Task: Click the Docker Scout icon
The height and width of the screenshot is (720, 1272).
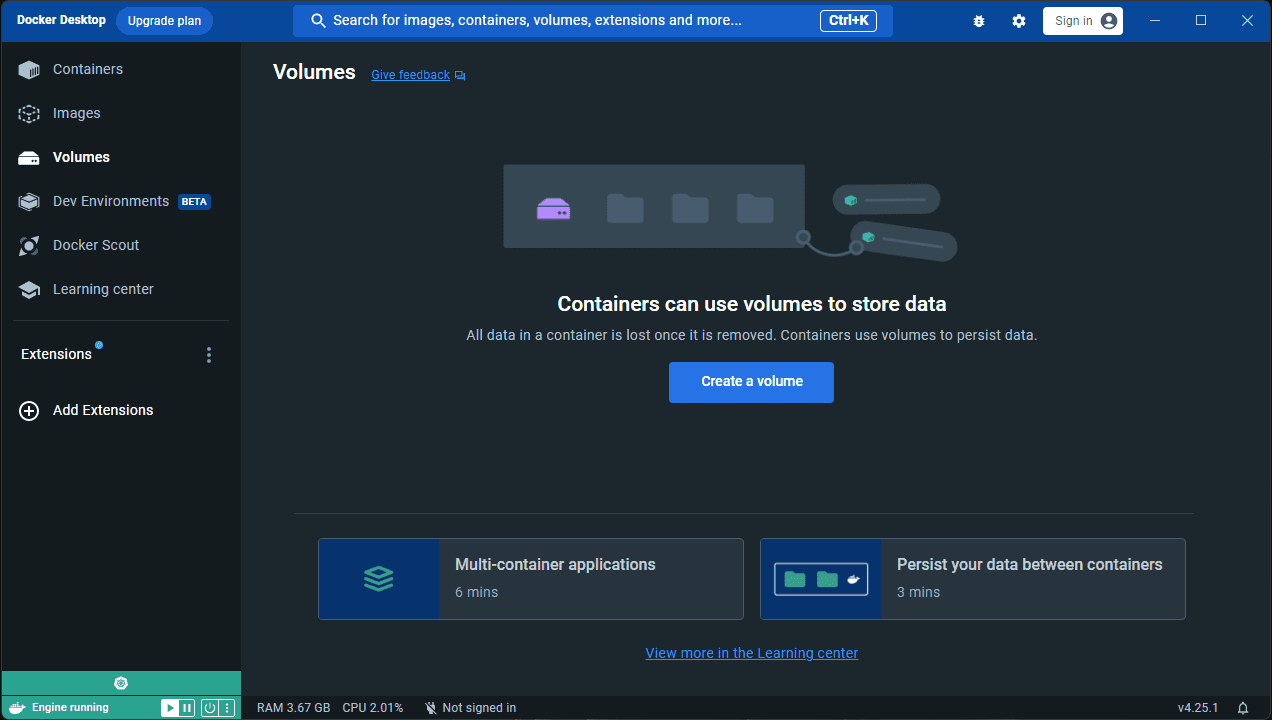Action: tap(29, 246)
